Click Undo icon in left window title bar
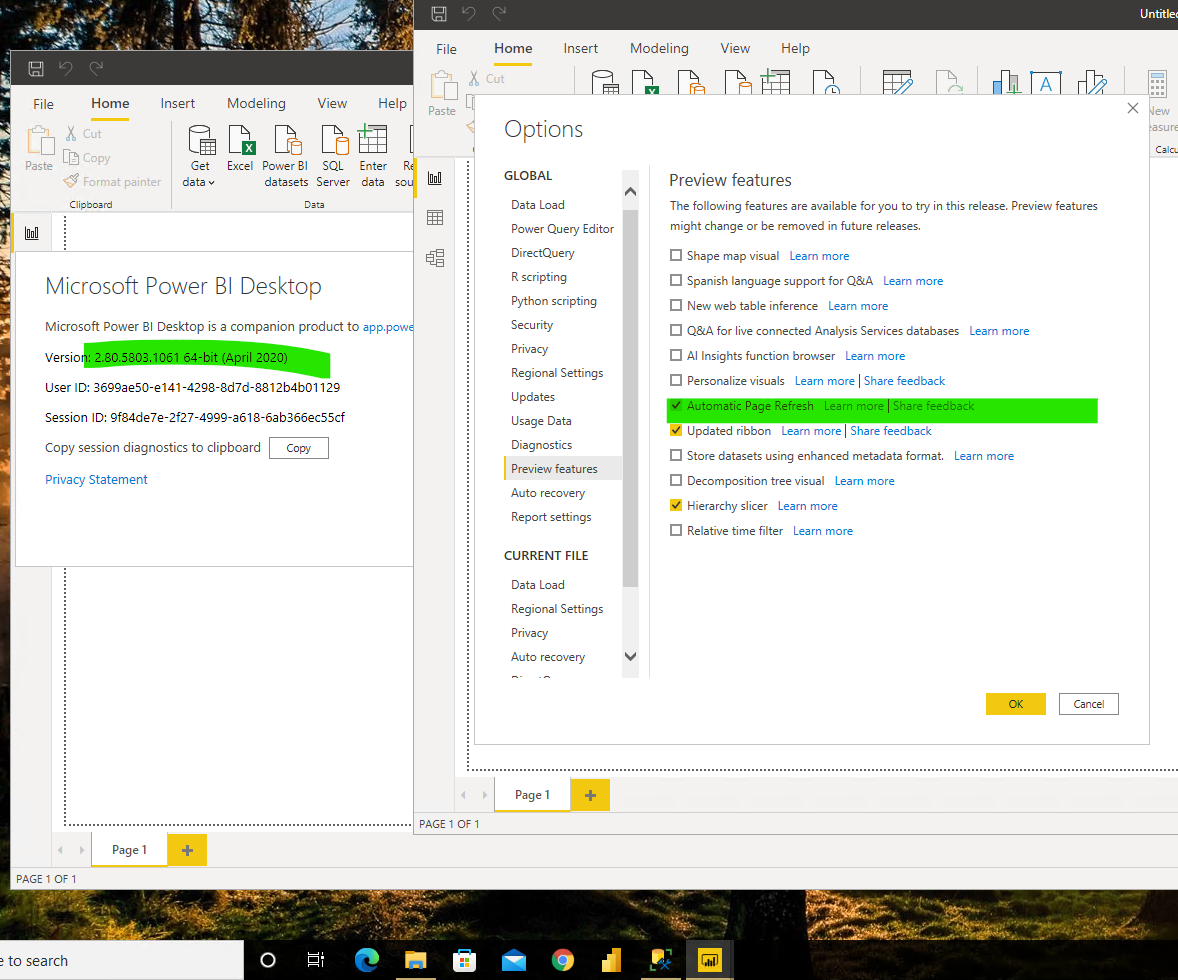The height and width of the screenshot is (980, 1178). [x=66, y=69]
